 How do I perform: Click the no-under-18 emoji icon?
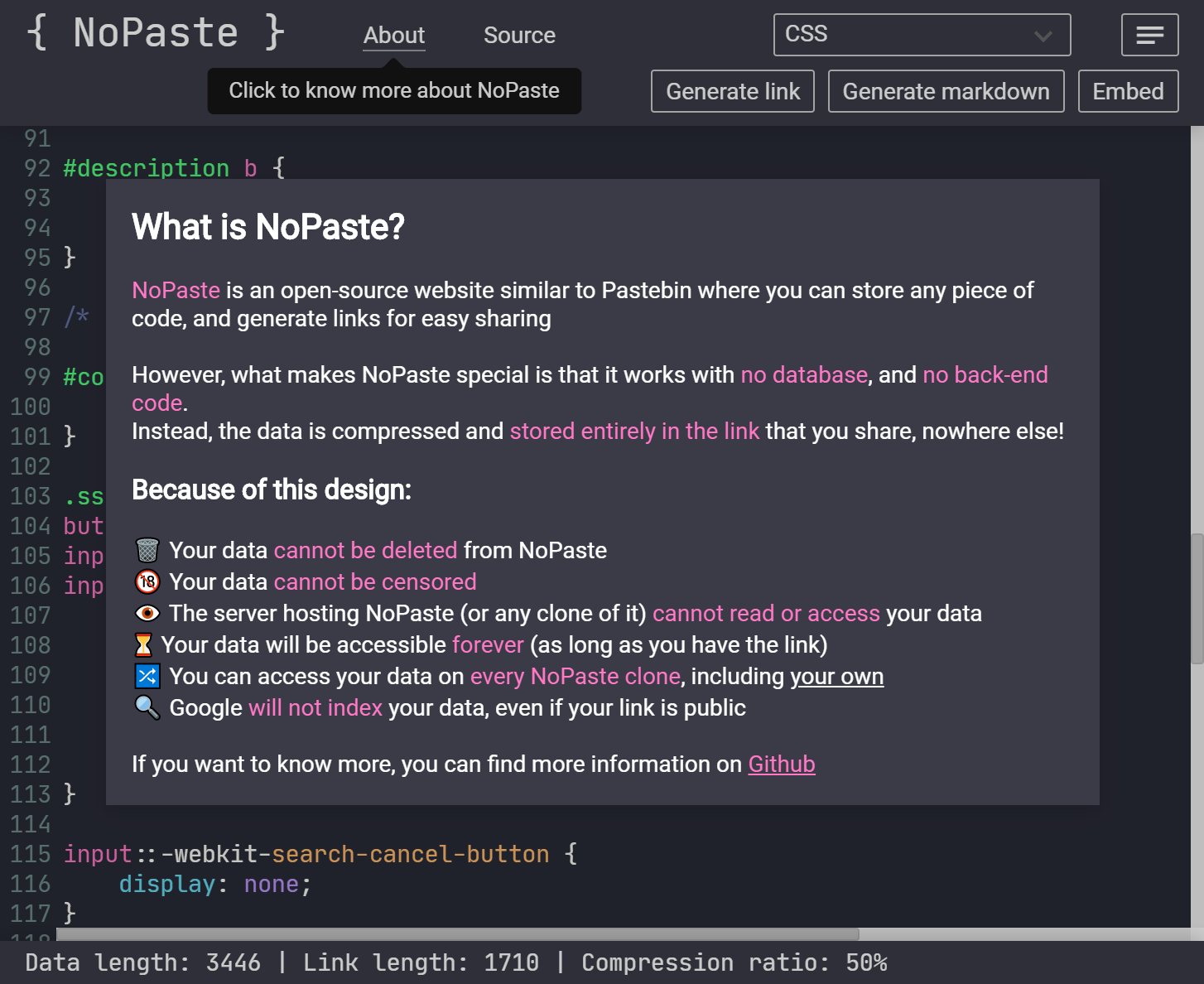pos(147,581)
